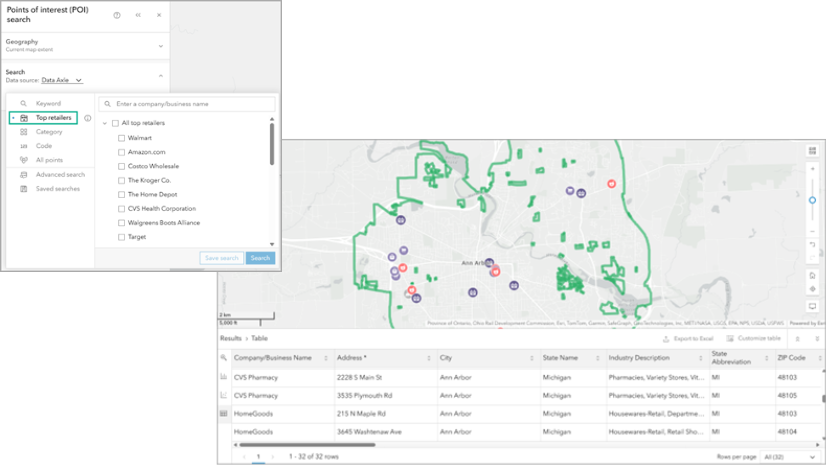Image resolution: width=826 pixels, height=465 pixels.
Task: Select the Category search option
Action: (x=48, y=132)
